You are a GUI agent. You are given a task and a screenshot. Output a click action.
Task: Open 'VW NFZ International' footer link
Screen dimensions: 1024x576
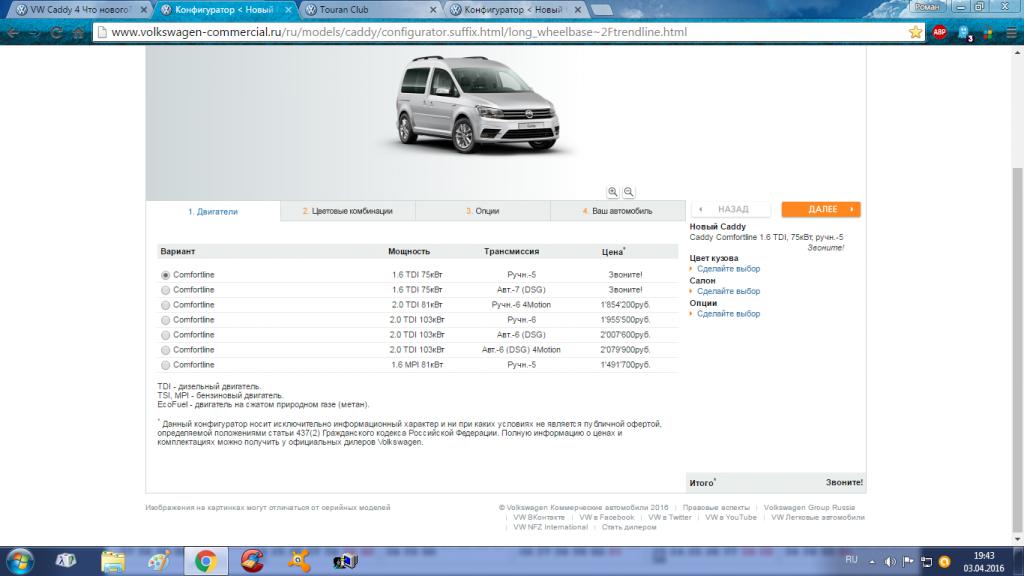tap(551, 527)
